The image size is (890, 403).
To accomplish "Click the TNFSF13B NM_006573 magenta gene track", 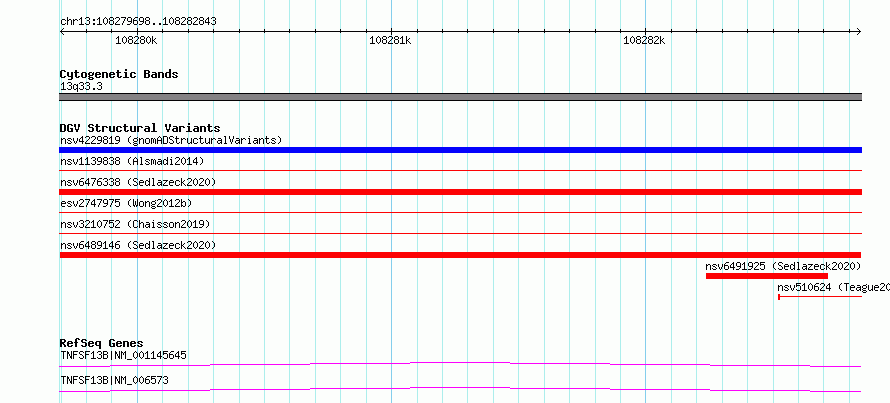I will point(460,389).
